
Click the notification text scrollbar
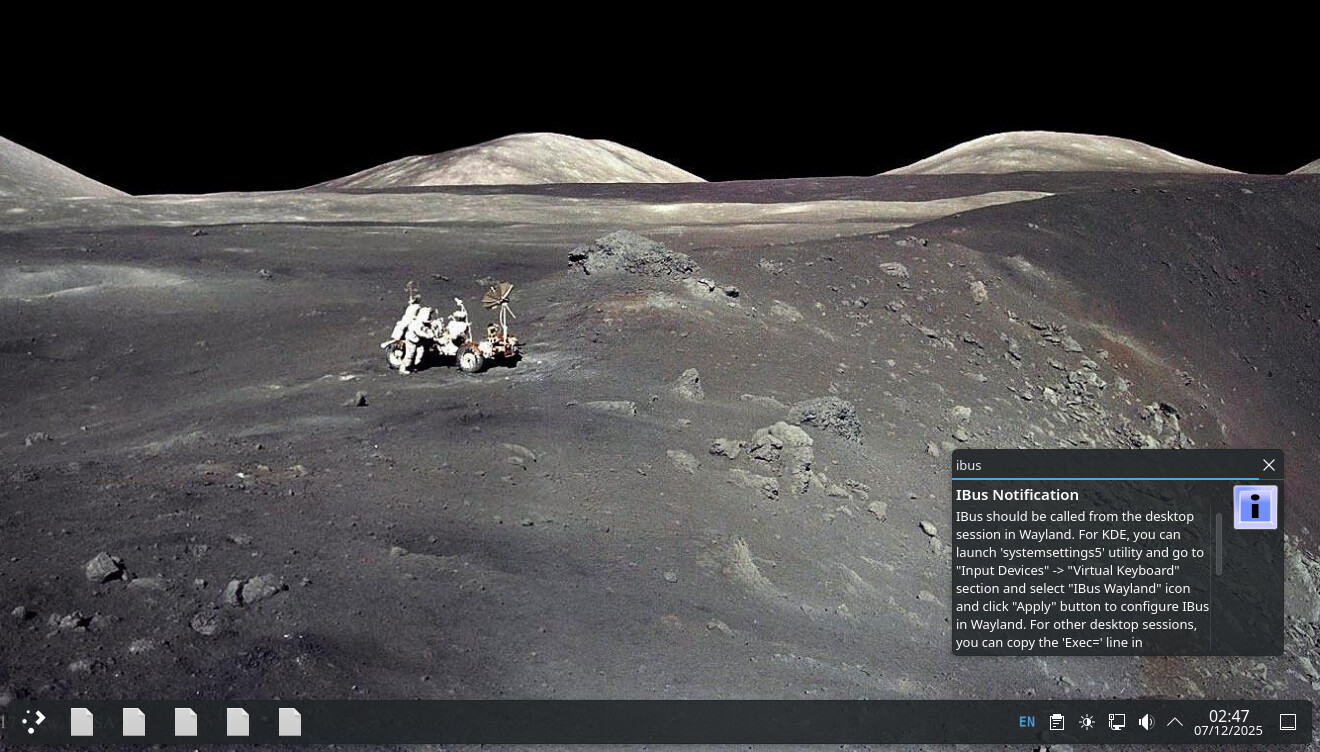(x=1218, y=545)
